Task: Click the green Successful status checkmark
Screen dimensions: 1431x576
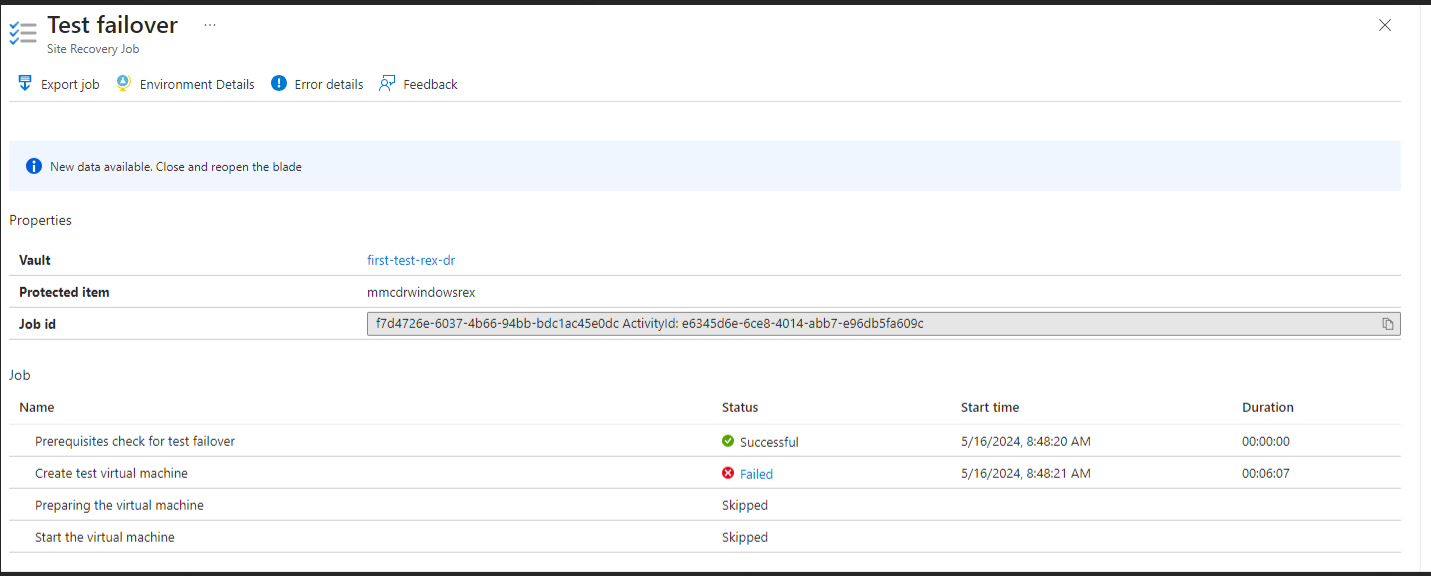Action: pyautogui.click(x=728, y=441)
